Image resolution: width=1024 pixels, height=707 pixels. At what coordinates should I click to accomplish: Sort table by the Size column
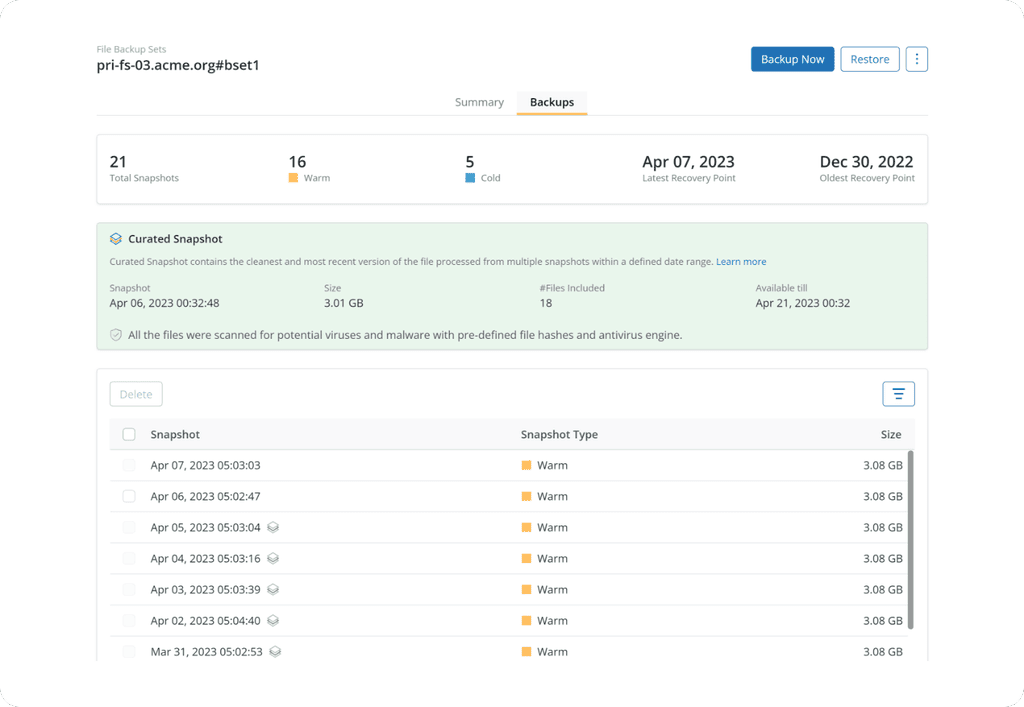point(891,434)
